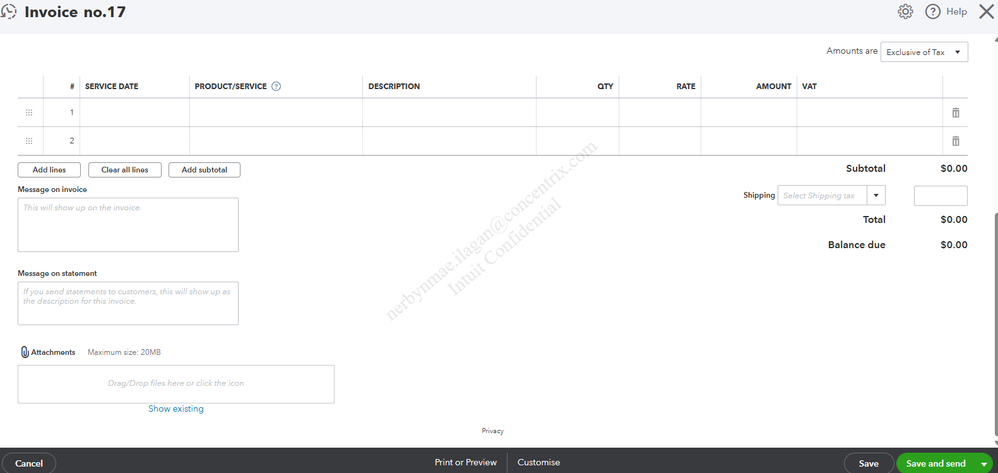Click the shipping amount input box
Image resolution: width=998 pixels, height=473 pixels.
pos(941,196)
